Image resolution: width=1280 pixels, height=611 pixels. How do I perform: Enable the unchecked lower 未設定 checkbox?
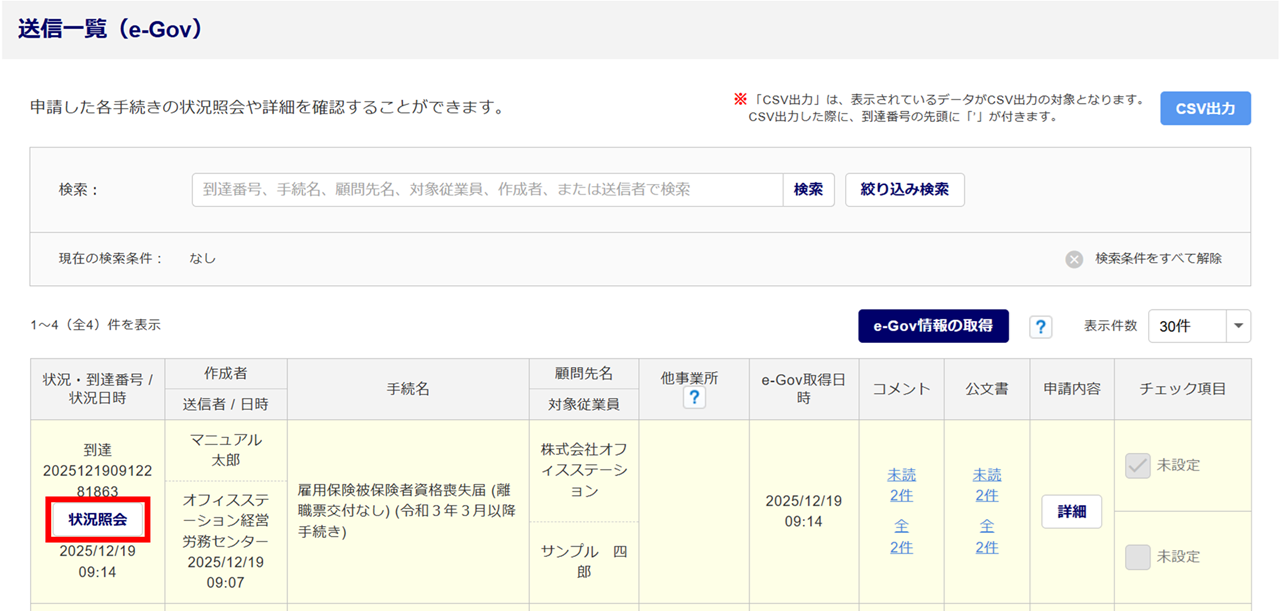click(x=1138, y=557)
